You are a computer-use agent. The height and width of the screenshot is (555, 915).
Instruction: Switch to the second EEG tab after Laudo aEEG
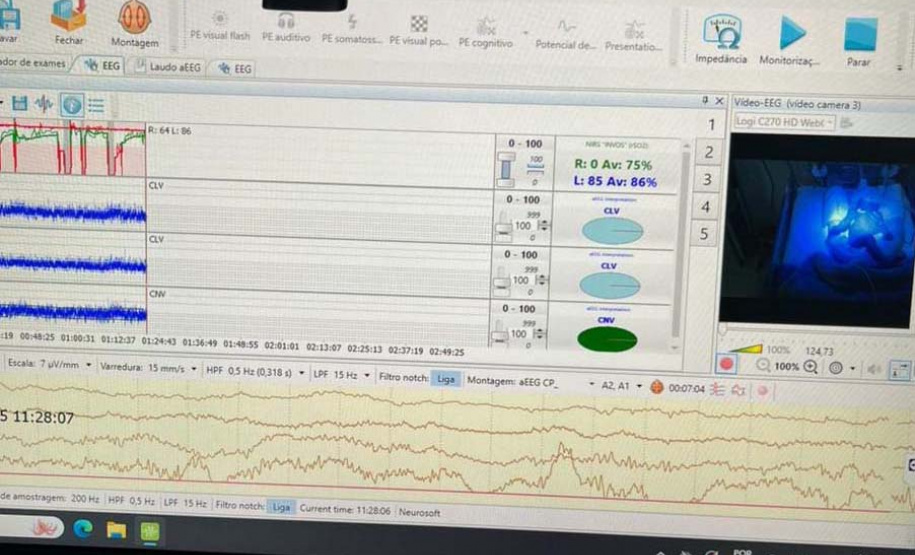point(235,68)
